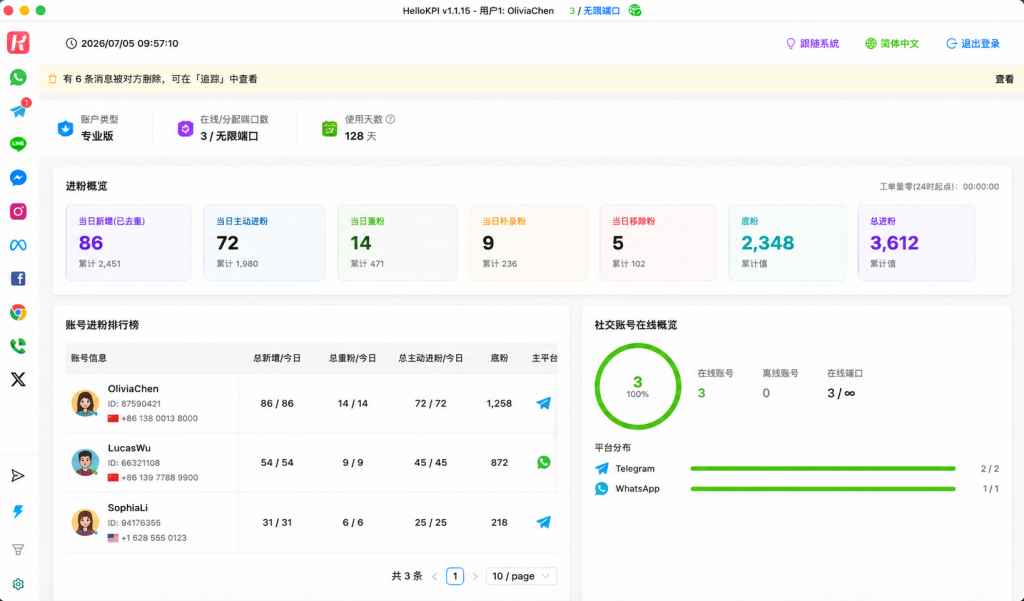Click LucasWu's avatar

[x=85, y=463]
